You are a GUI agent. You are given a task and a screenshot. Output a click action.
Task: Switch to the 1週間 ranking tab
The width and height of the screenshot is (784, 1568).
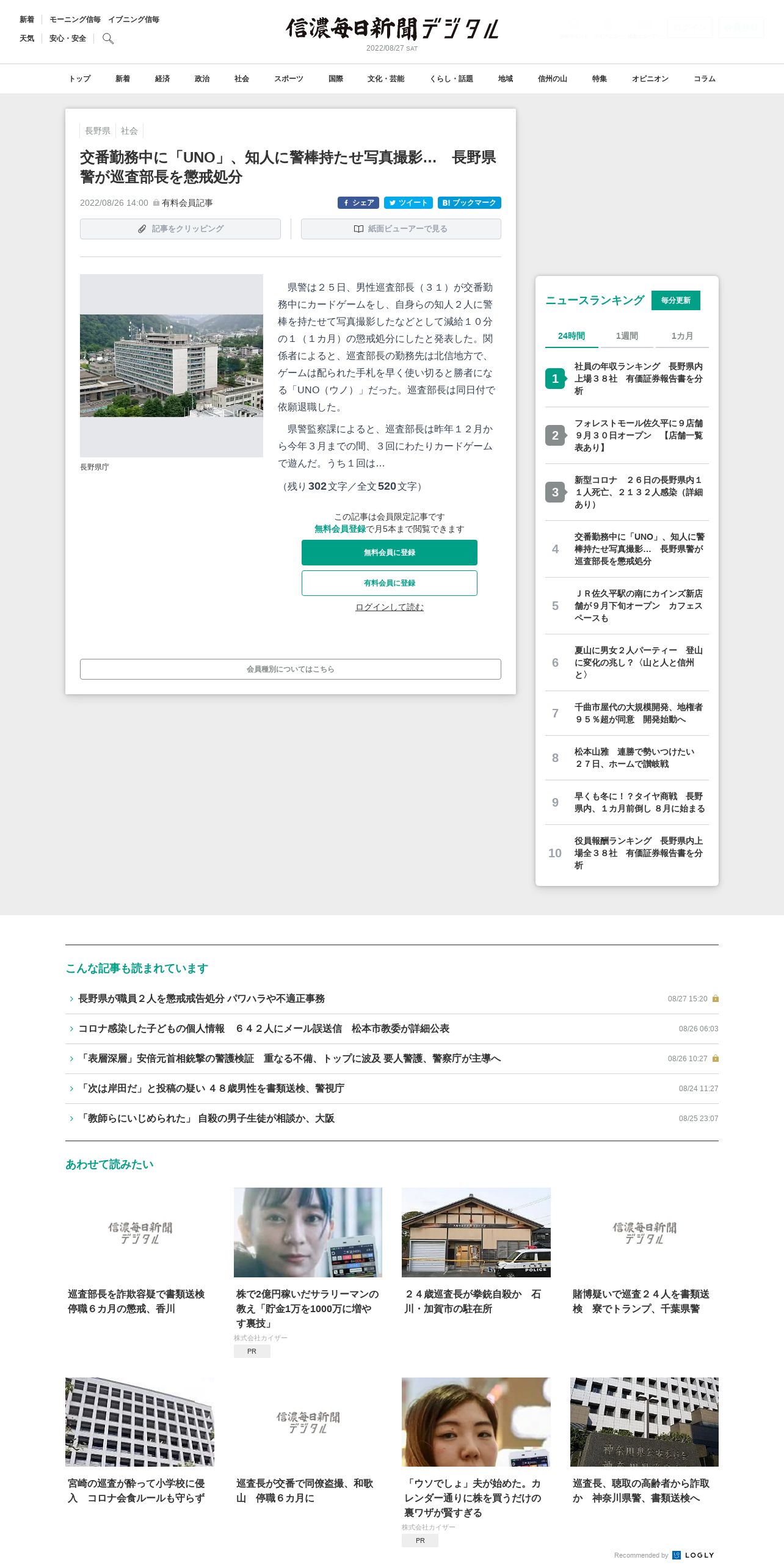626,336
